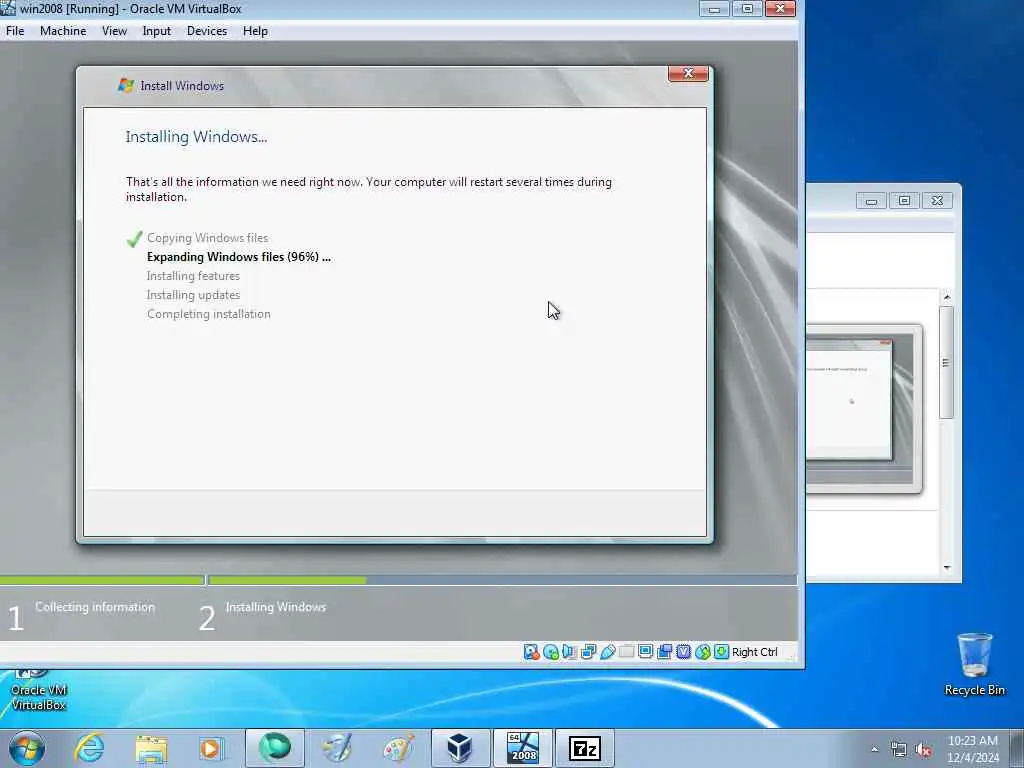The width and height of the screenshot is (1024, 768).
Task: Click the USB devices indicator icon
Action: pyautogui.click(x=607, y=652)
